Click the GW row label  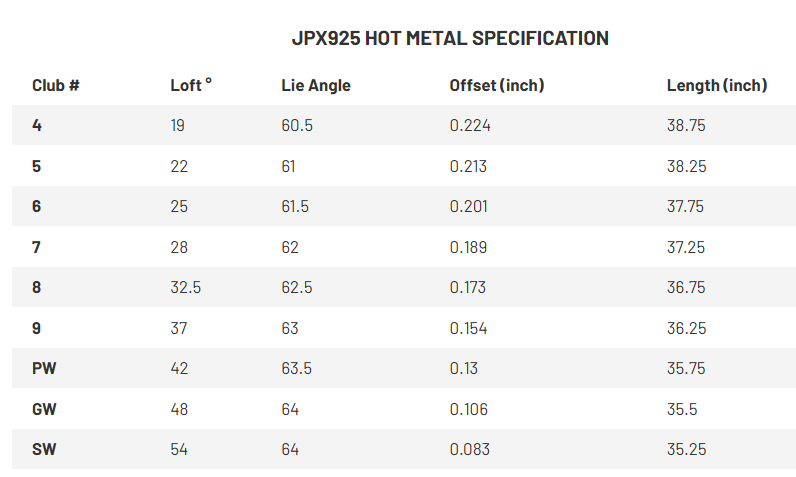pos(44,409)
